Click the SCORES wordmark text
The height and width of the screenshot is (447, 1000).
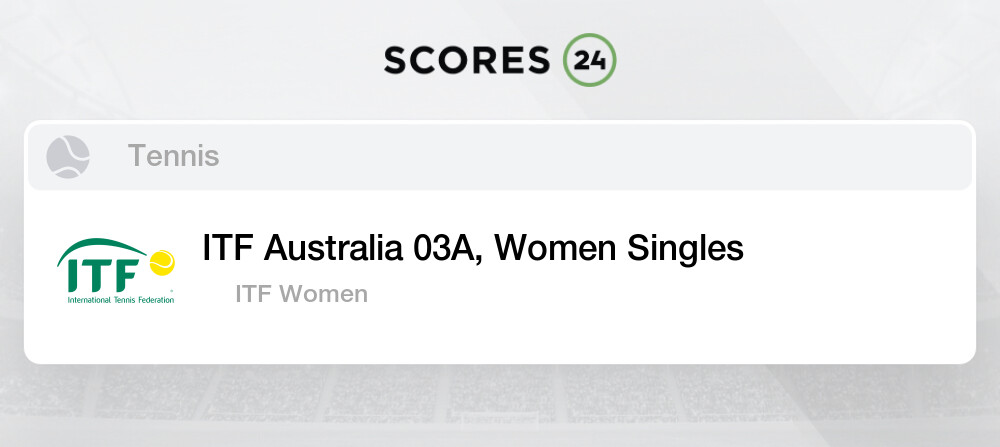466,60
